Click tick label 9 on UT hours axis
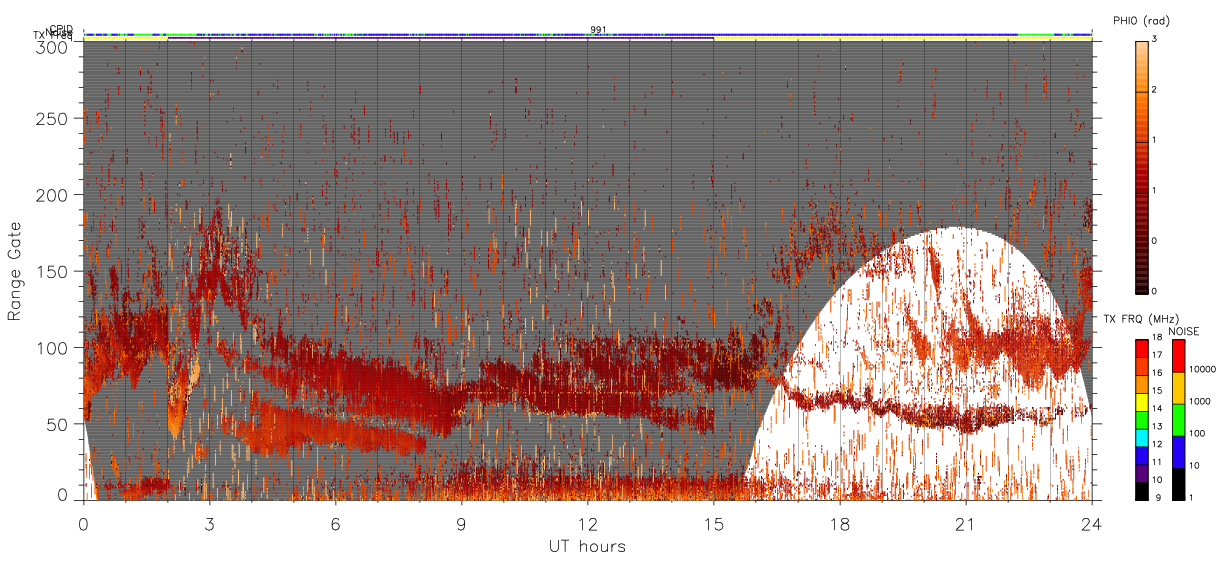The image size is (1228, 567). coord(461,523)
